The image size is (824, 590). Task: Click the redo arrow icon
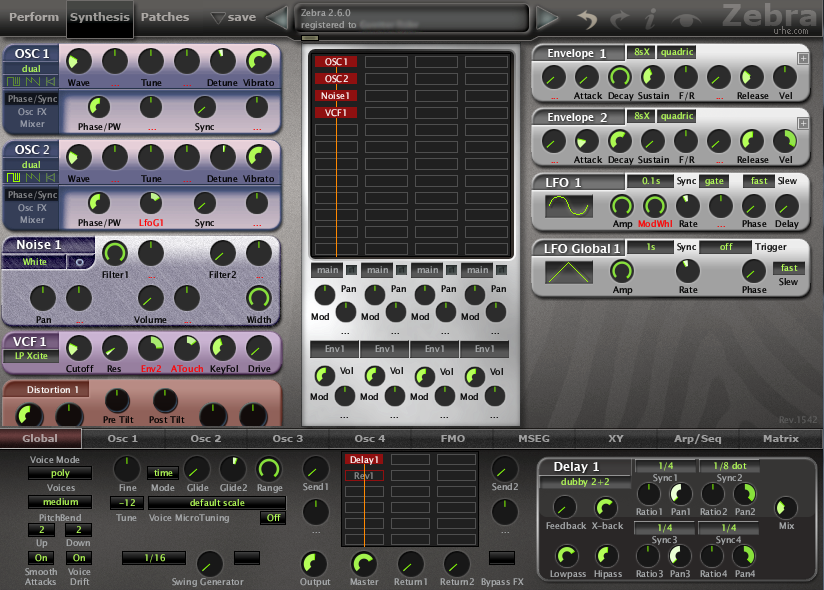[620, 19]
